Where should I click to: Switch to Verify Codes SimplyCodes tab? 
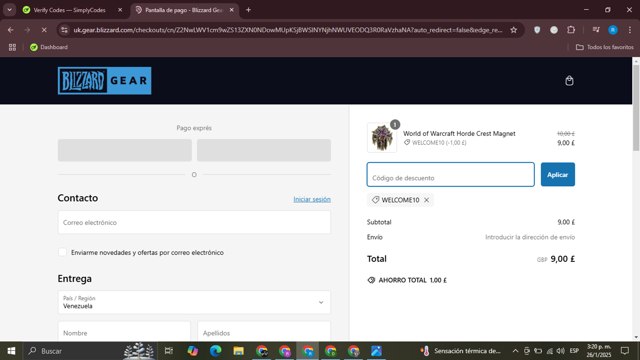click(x=69, y=10)
